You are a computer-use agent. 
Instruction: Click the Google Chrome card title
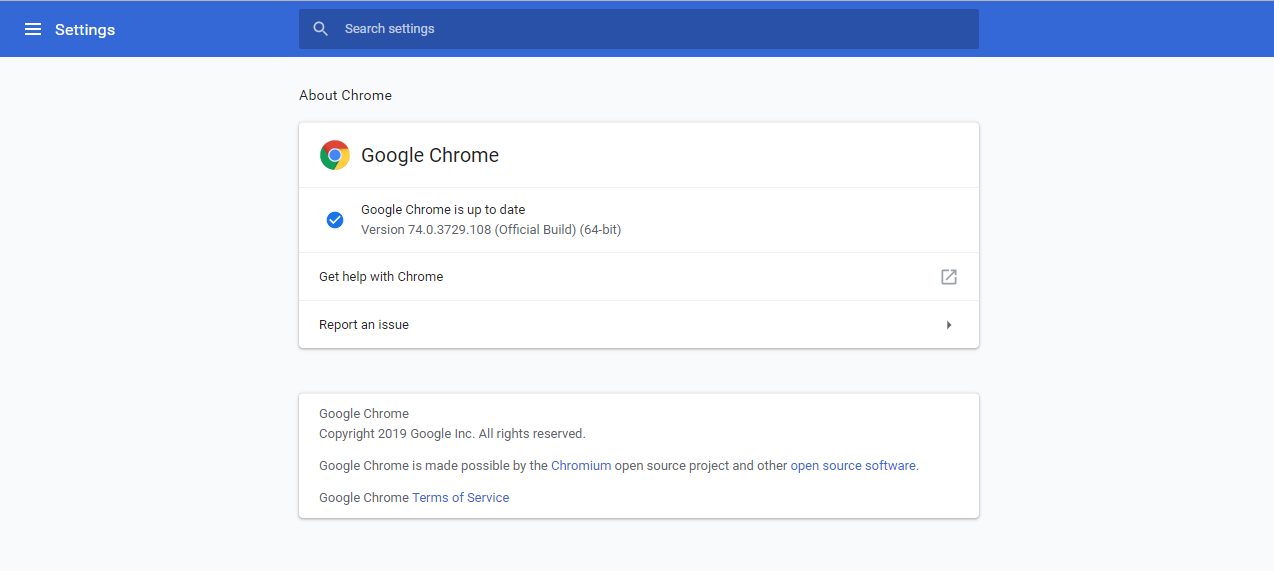click(x=430, y=155)
